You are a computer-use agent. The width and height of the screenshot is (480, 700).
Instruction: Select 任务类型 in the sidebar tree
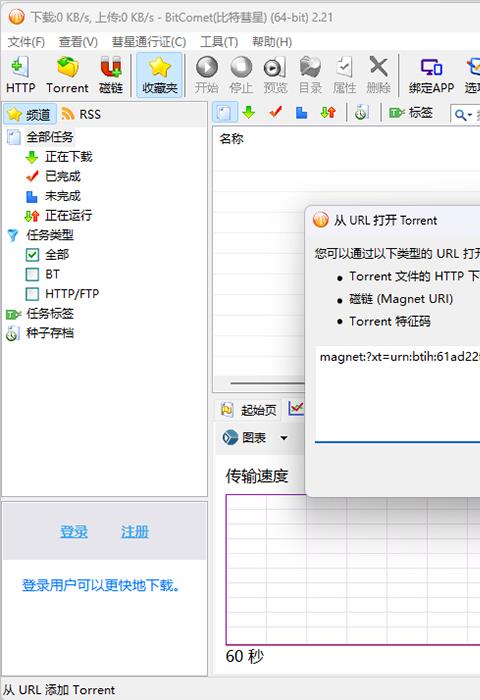point(50,235)
